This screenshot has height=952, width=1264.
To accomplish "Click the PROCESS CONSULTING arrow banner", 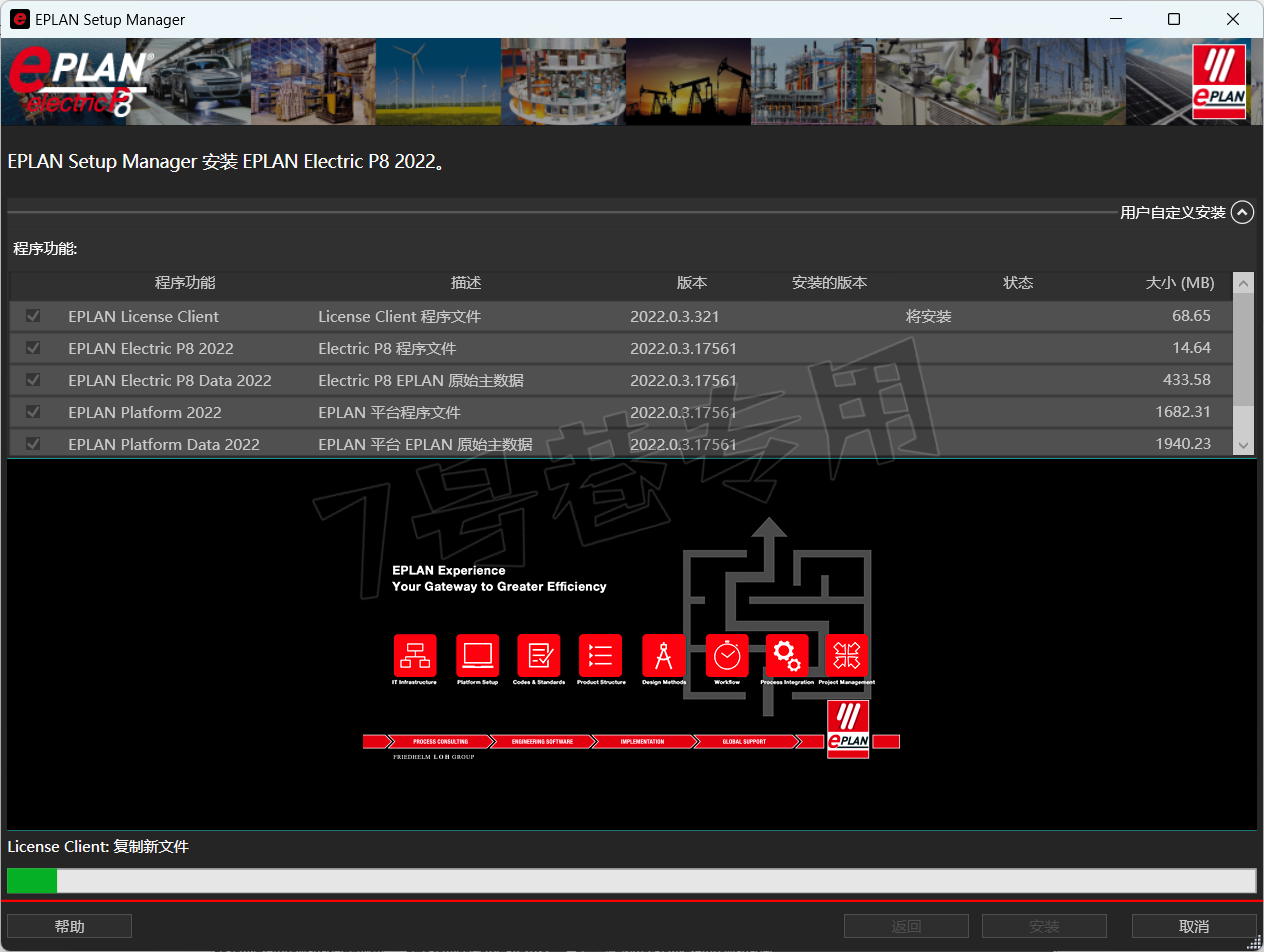I will tap(440, 741).
